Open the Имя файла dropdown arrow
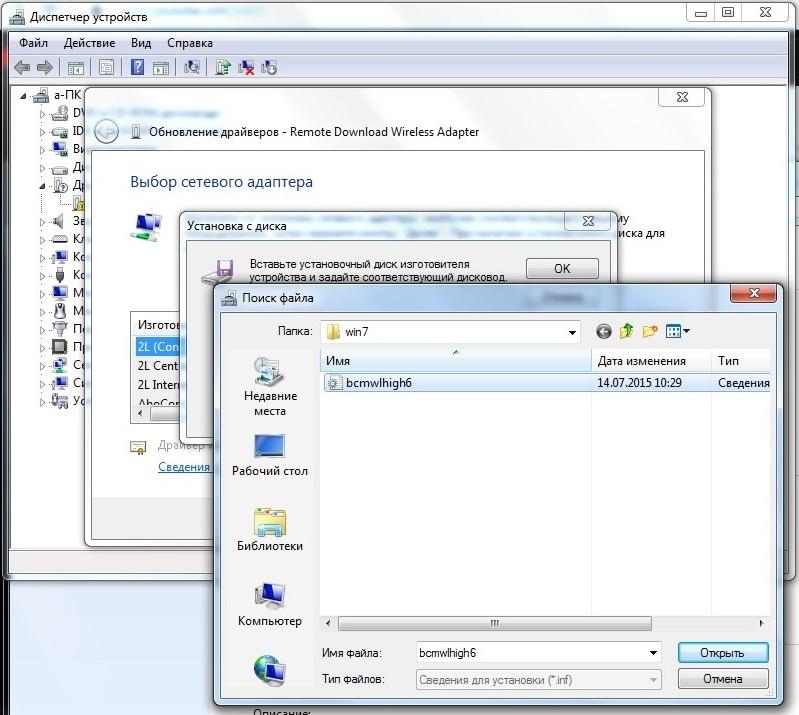Screen dimensions: 799x715 coord(653,653)
